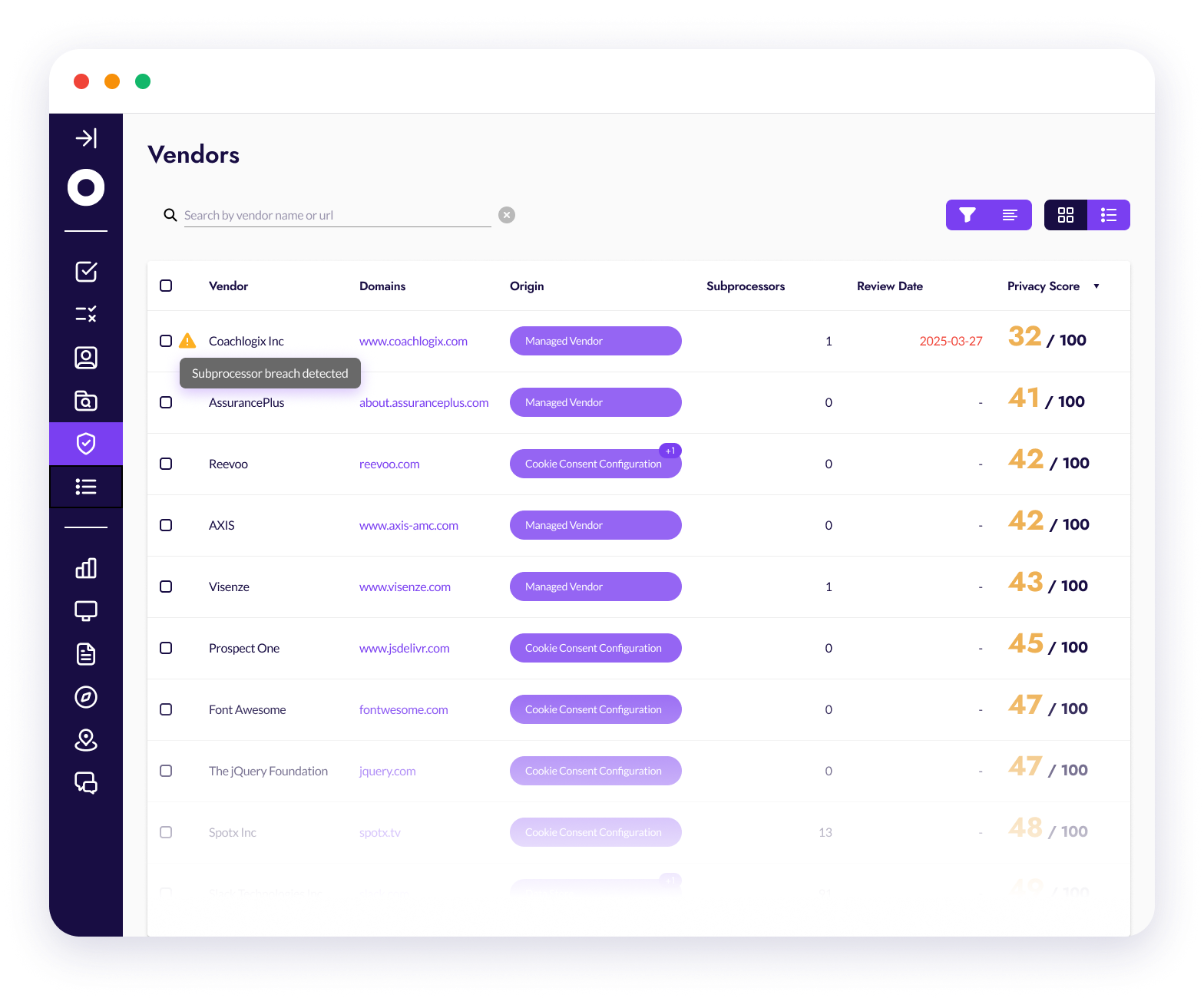Select the AssurancePlus row checkbox
Screen dimensions: 1204x998
tap(166, 402)
